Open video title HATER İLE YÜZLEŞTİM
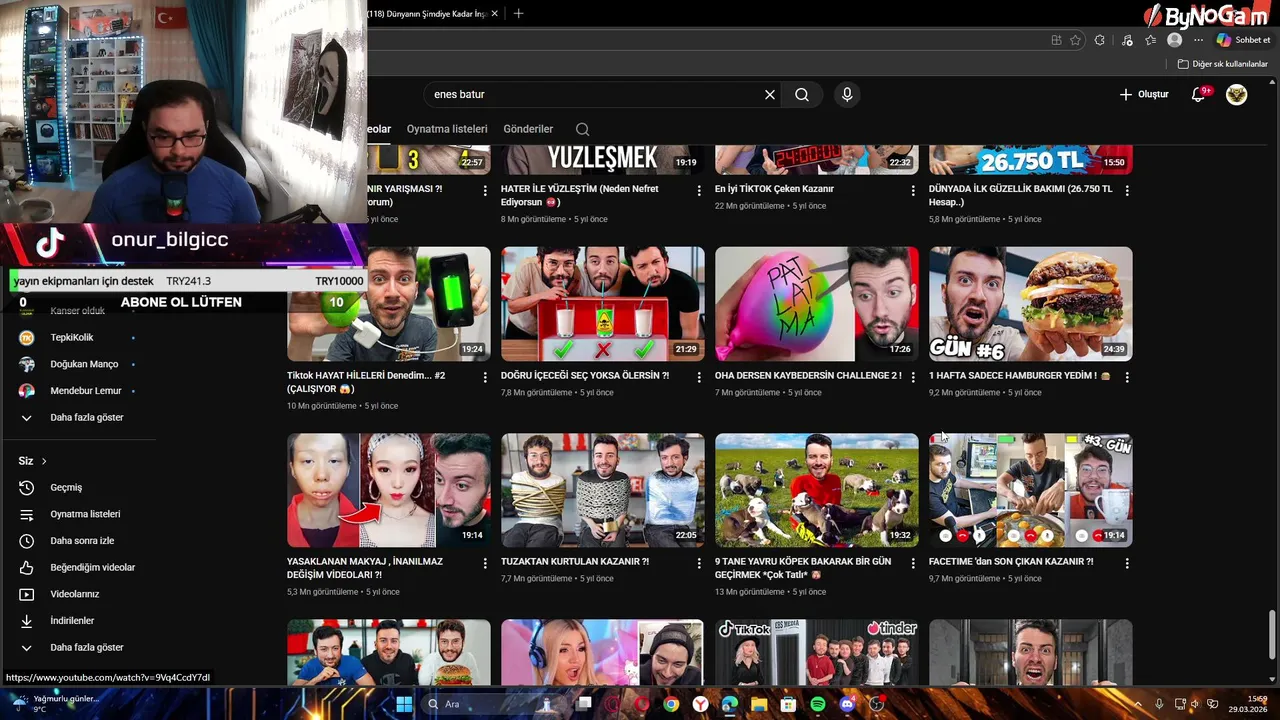The height and width of the screenshot is (720, 1280). pos(580,195)
